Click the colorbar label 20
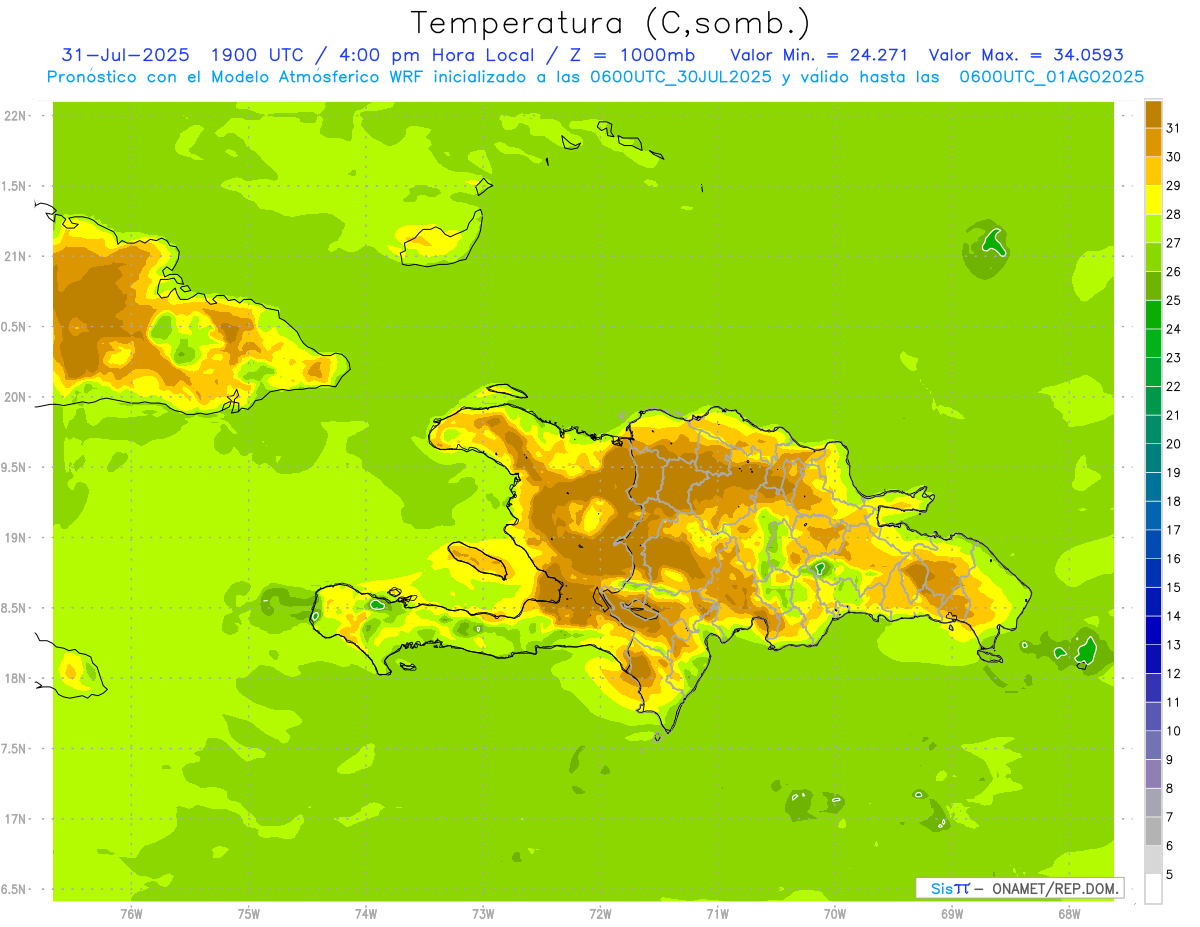 [1173, 444]
